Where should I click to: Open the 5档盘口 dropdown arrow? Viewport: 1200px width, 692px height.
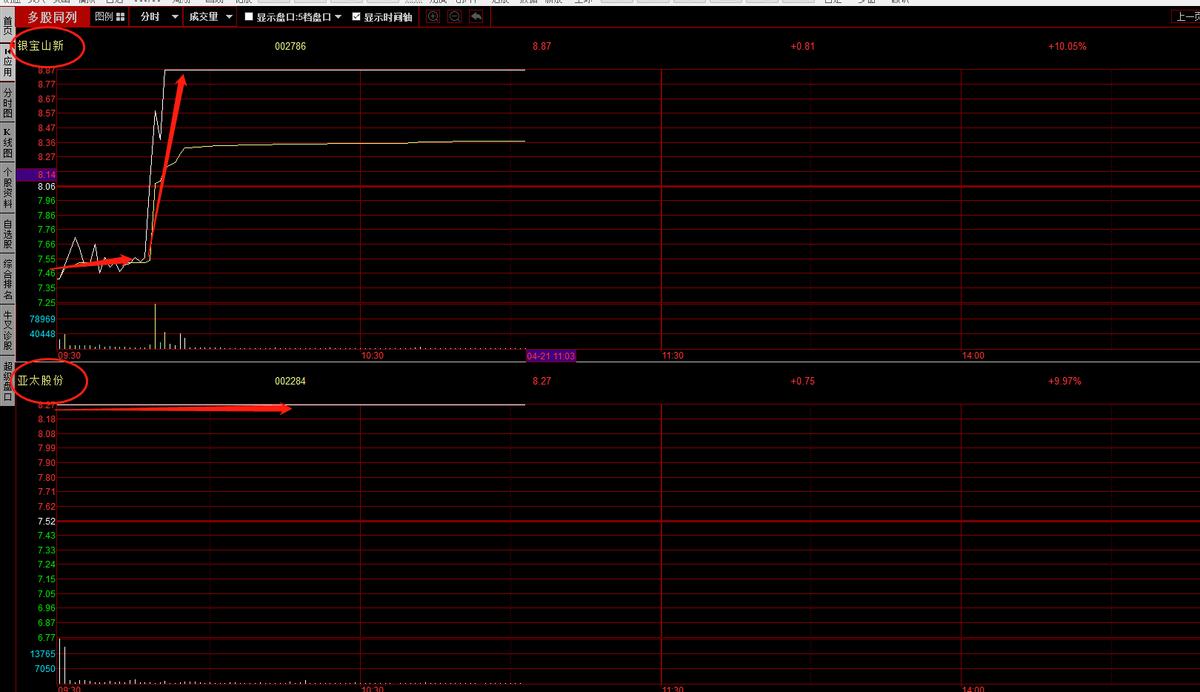pos(338,17)
